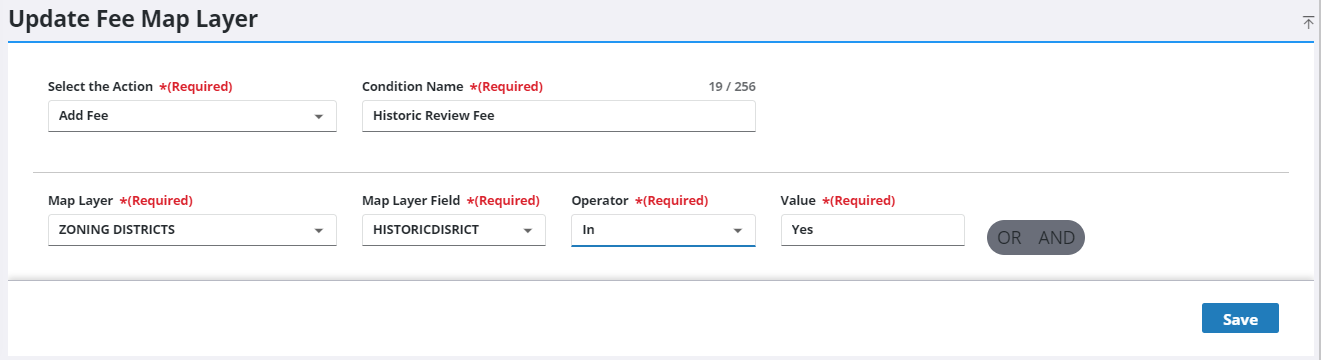Viewport: 1321px width, 360px height.
Task: Click the Operator label text
Action: click(x=600, y=201)
